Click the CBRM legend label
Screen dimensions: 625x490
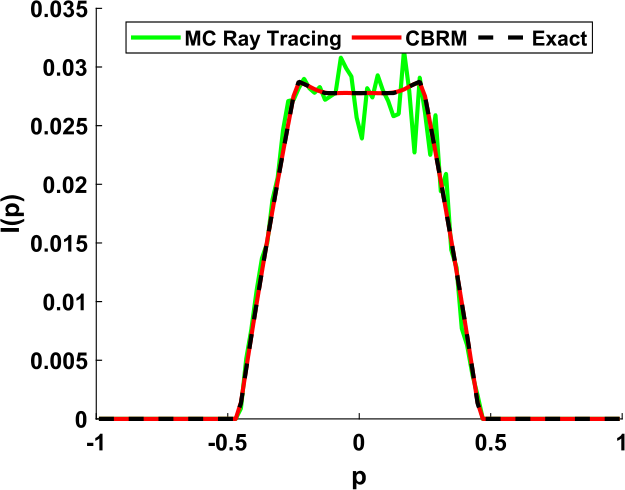tap(436, 39)
